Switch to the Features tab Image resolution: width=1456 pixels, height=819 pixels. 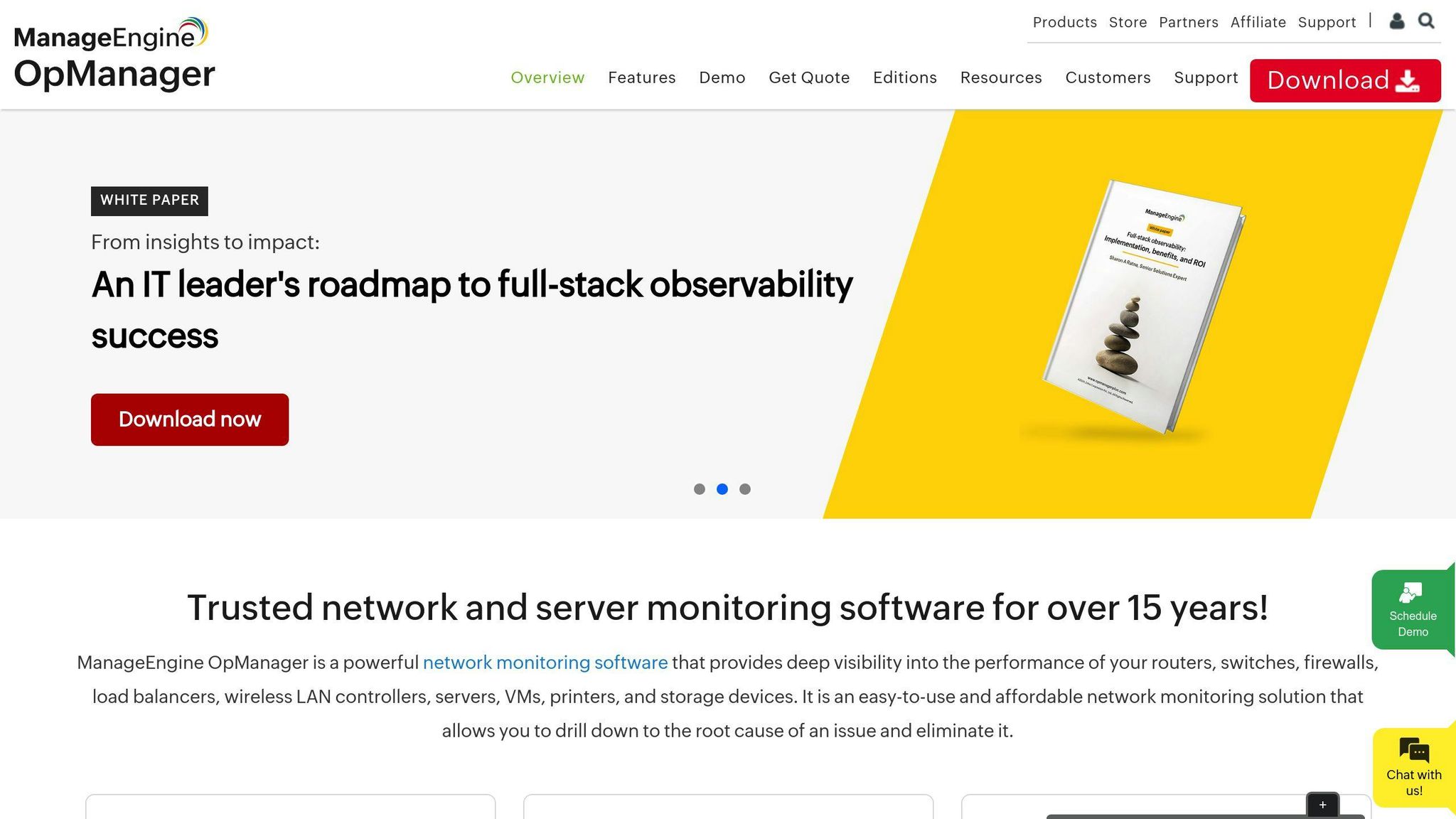[x=641, y=77]
